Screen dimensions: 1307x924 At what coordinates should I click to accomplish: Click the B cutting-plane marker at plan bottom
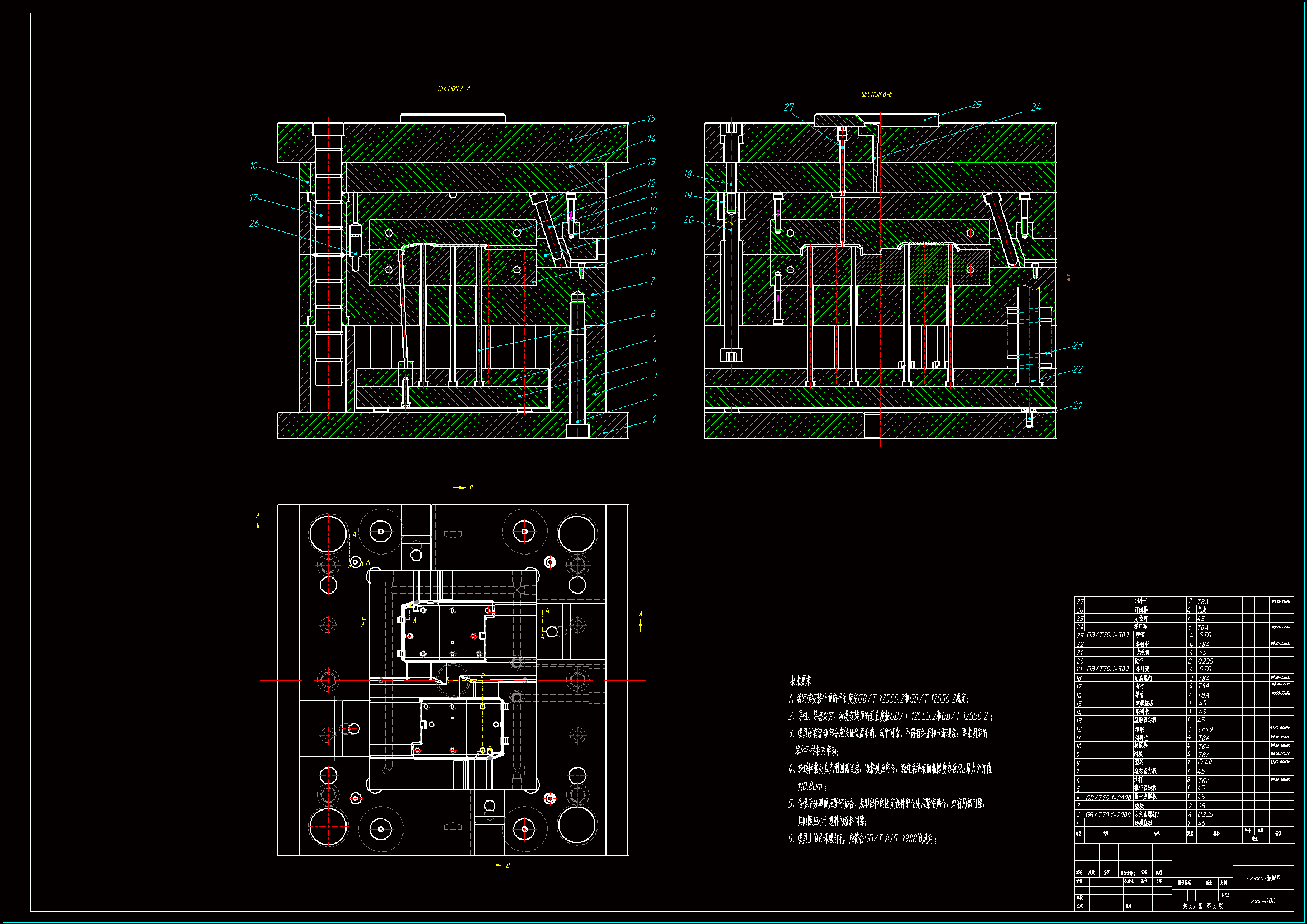508,865
